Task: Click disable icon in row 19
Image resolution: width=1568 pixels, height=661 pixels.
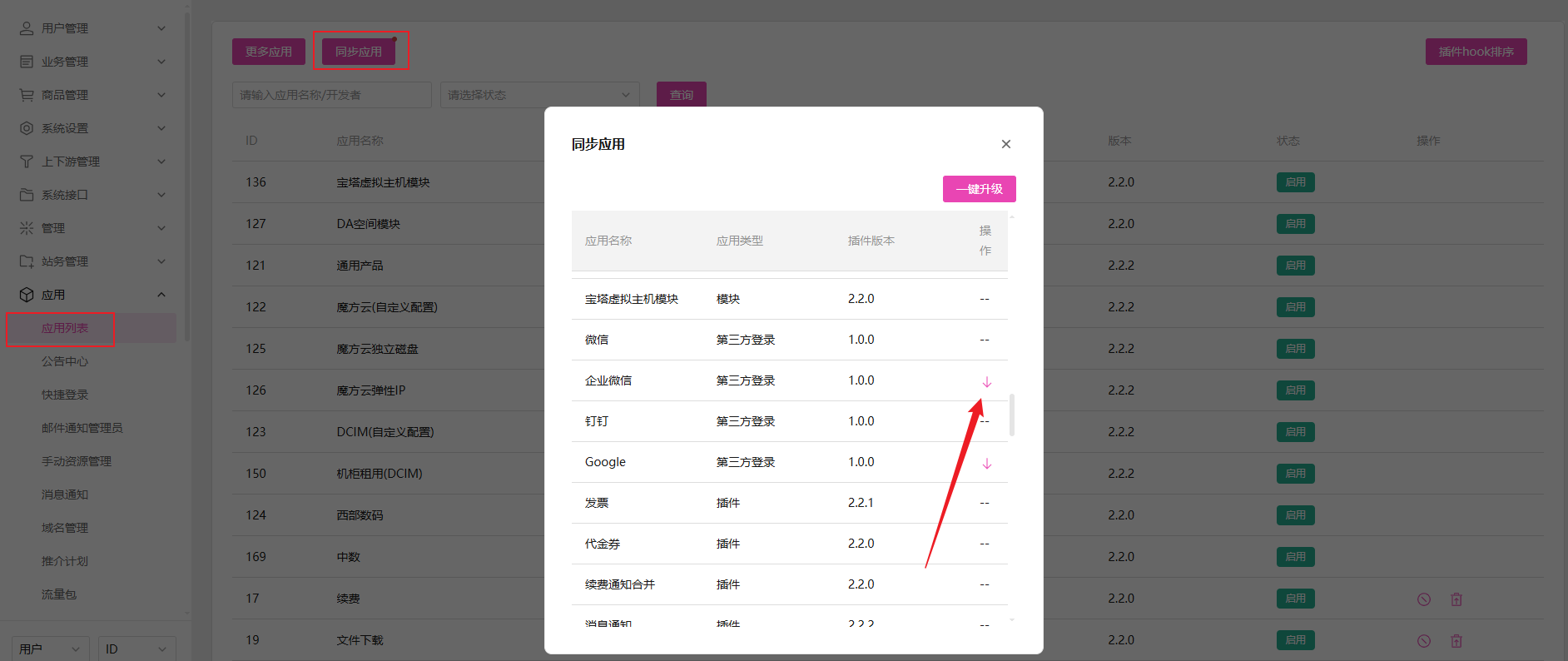Action: tap(1423, 641)
